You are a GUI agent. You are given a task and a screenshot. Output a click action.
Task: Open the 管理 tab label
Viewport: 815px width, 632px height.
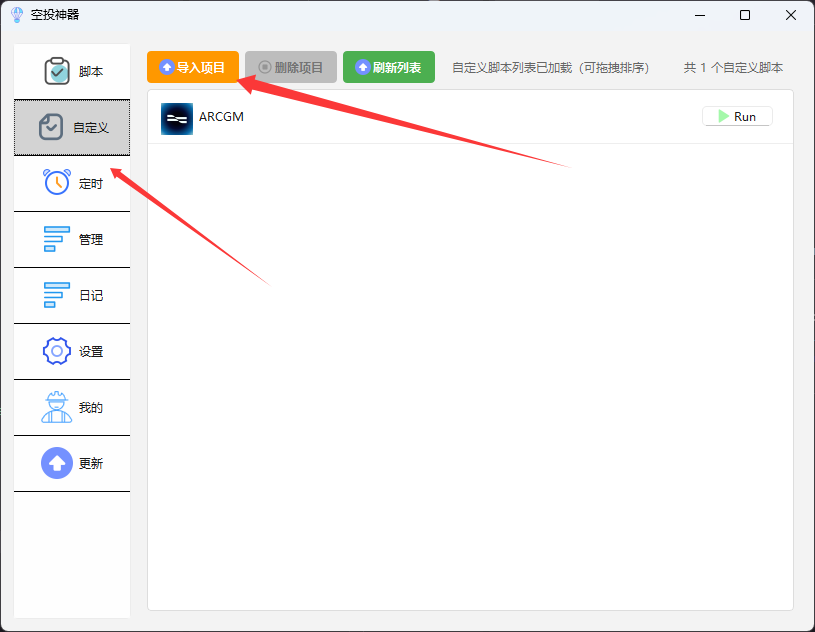point(91,240)
